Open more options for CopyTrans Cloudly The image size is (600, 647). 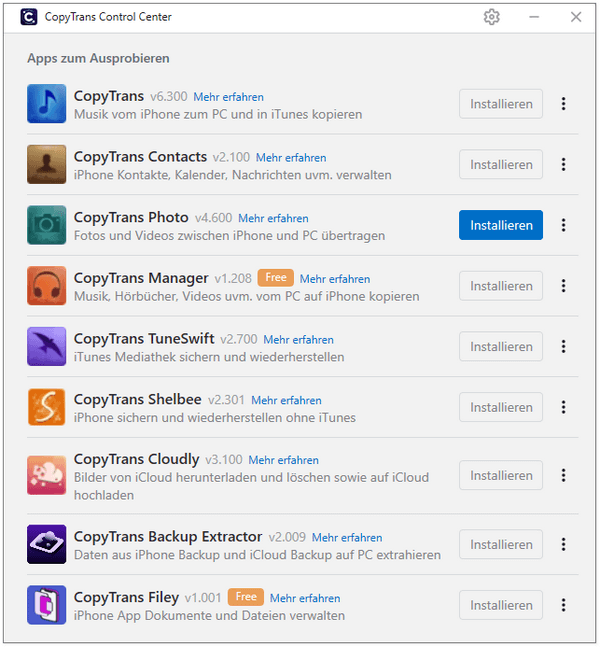pyautogui.click(x=563, y=475)
